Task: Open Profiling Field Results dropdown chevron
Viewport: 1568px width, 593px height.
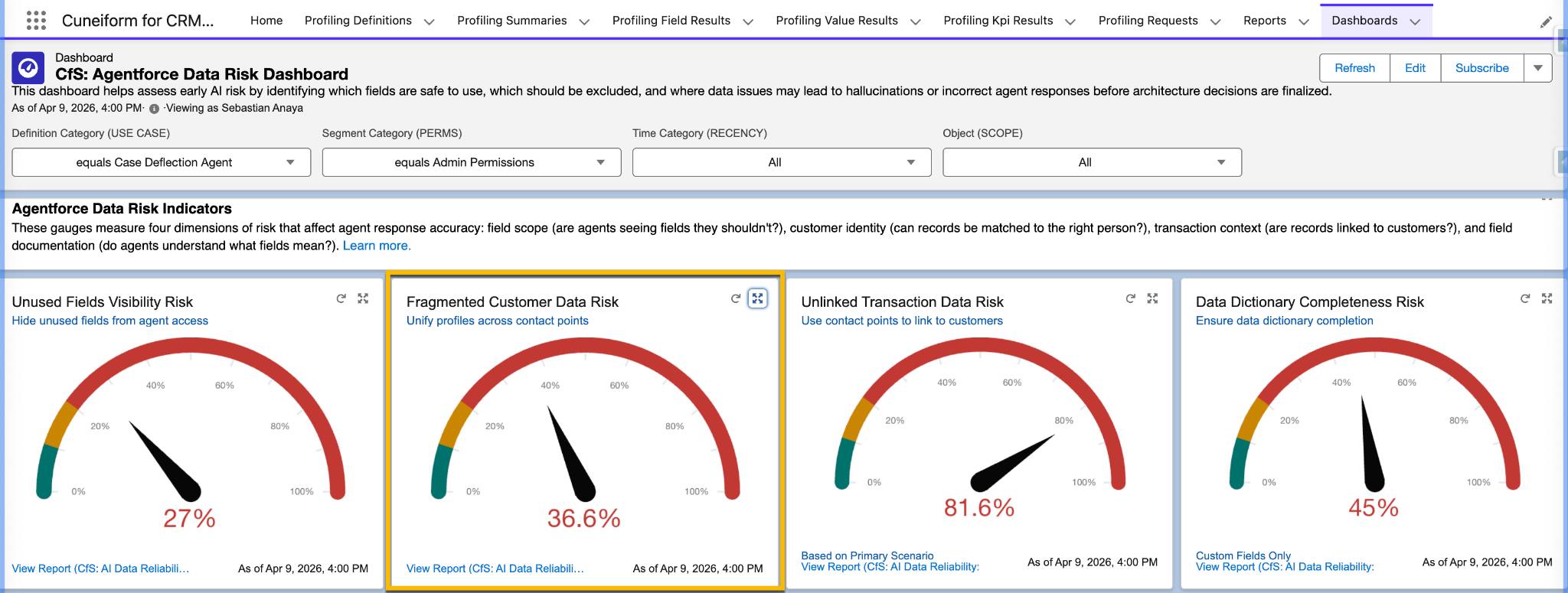Action: click(x=748, y=21)
